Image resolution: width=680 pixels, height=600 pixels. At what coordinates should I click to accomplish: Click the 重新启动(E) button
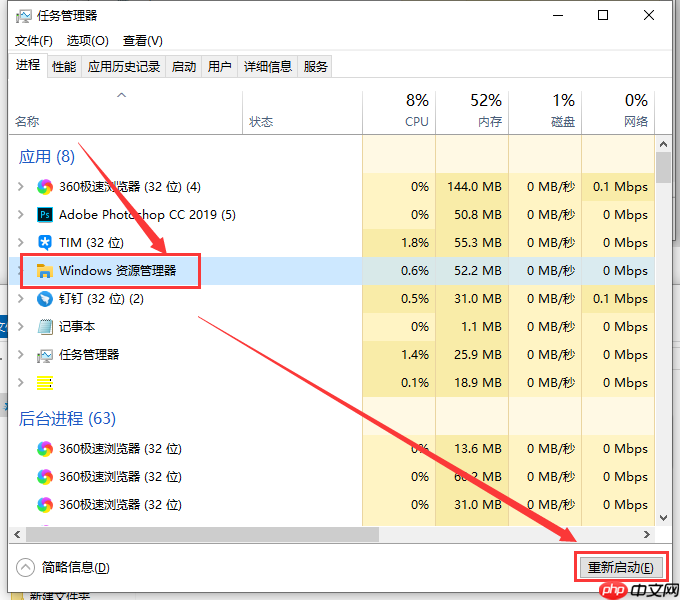point(621,567)
